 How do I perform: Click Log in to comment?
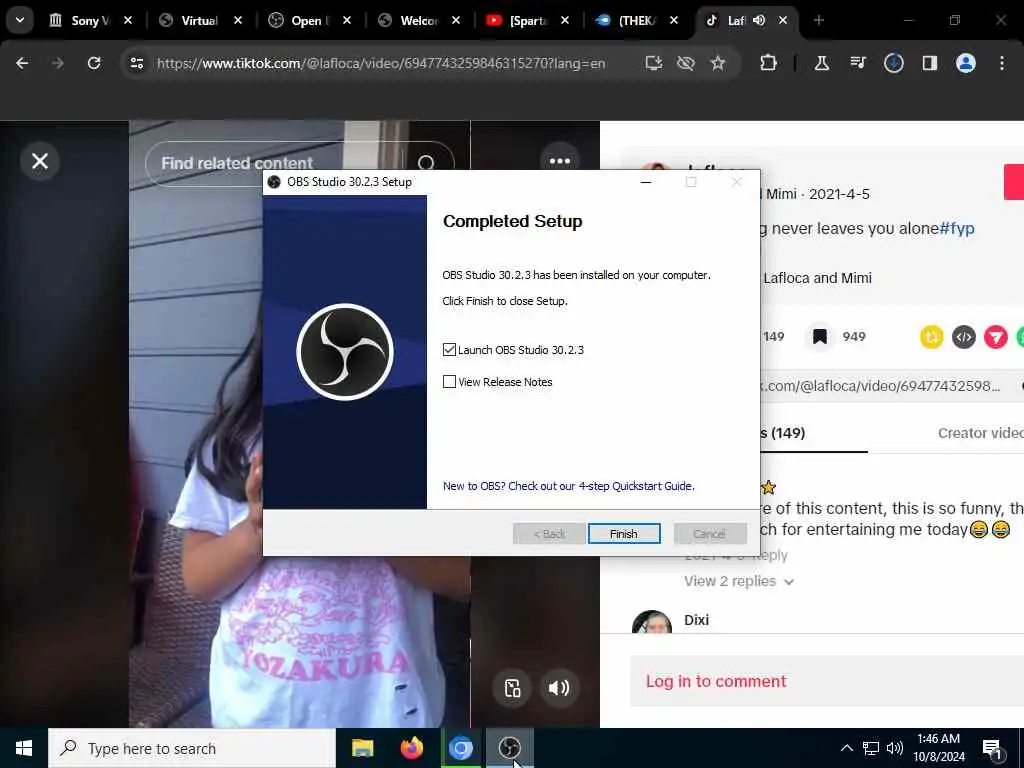716,681
